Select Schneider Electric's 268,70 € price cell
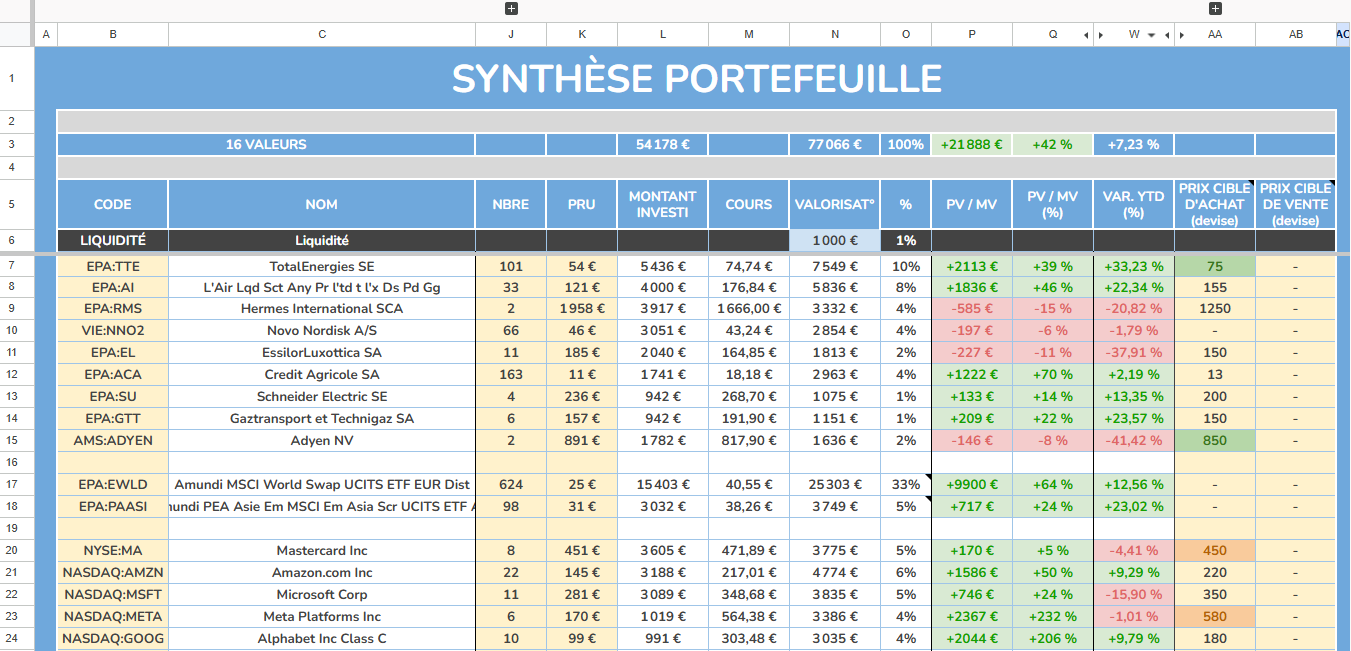The image size is (1351, 651). pos(749,397)
